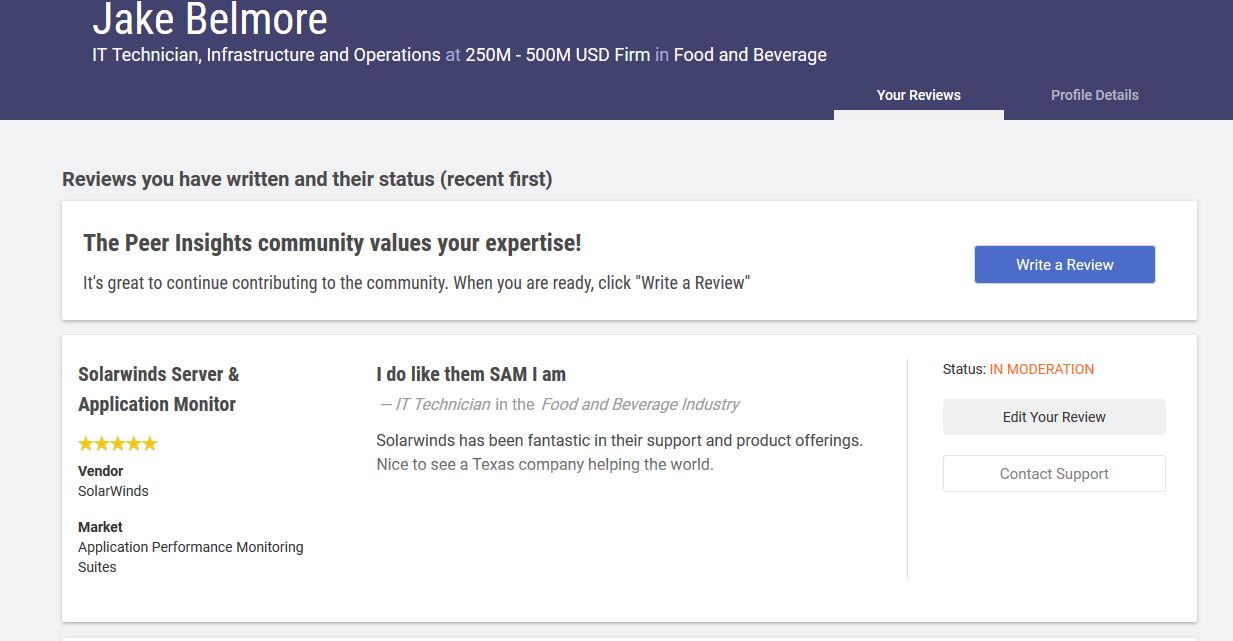Click the Edit Your Review button

(x=1054, y=417)
